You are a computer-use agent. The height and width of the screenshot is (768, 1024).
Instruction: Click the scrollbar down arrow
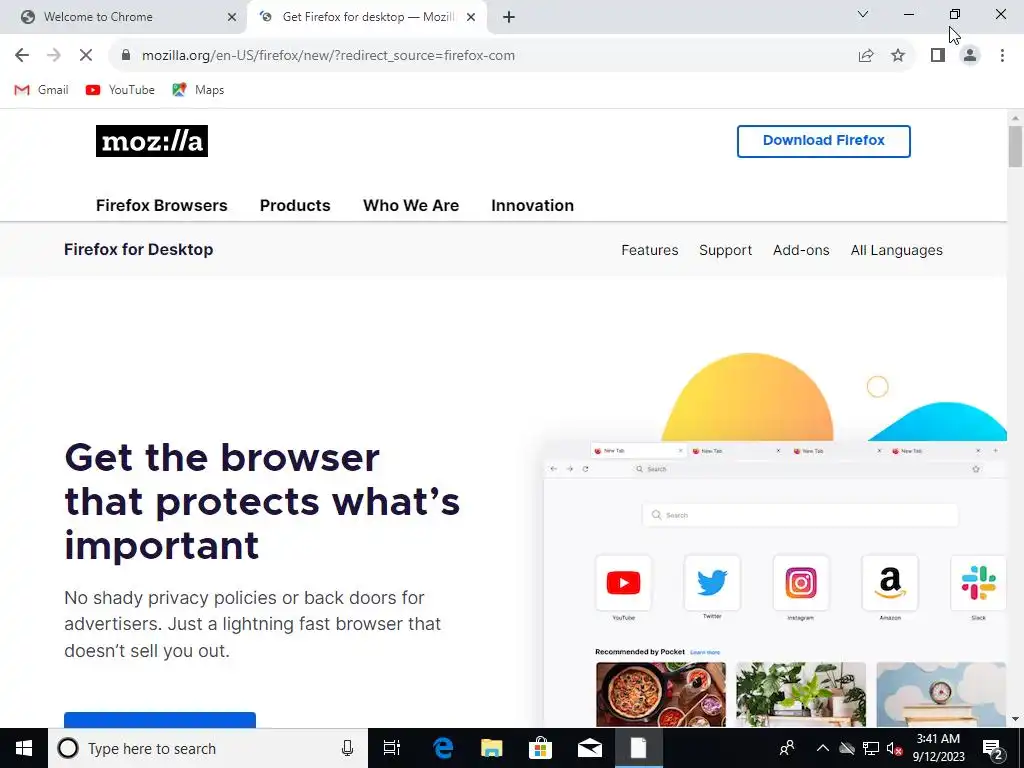click(x=1015, y=720)
